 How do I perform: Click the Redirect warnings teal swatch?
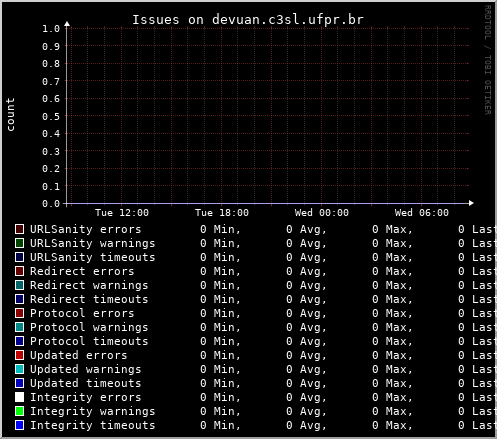tap(19, 285)
